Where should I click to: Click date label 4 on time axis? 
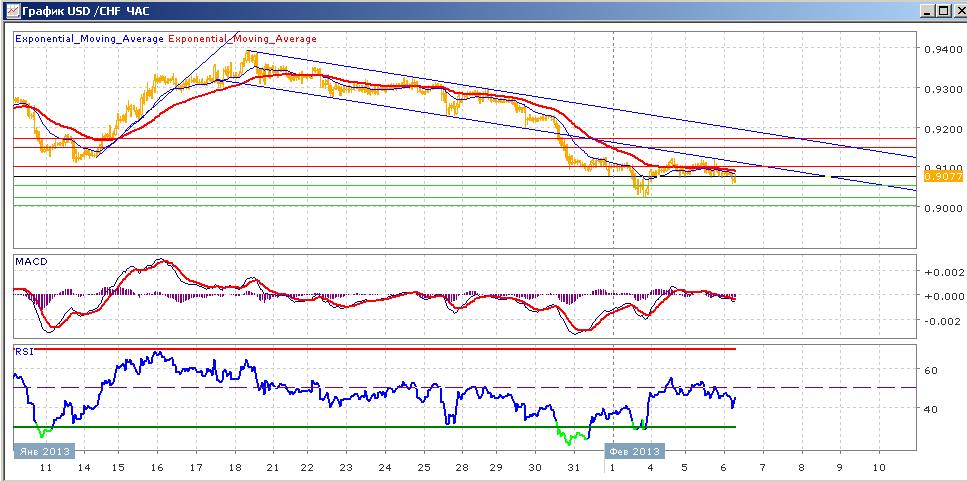click(650, 468)
